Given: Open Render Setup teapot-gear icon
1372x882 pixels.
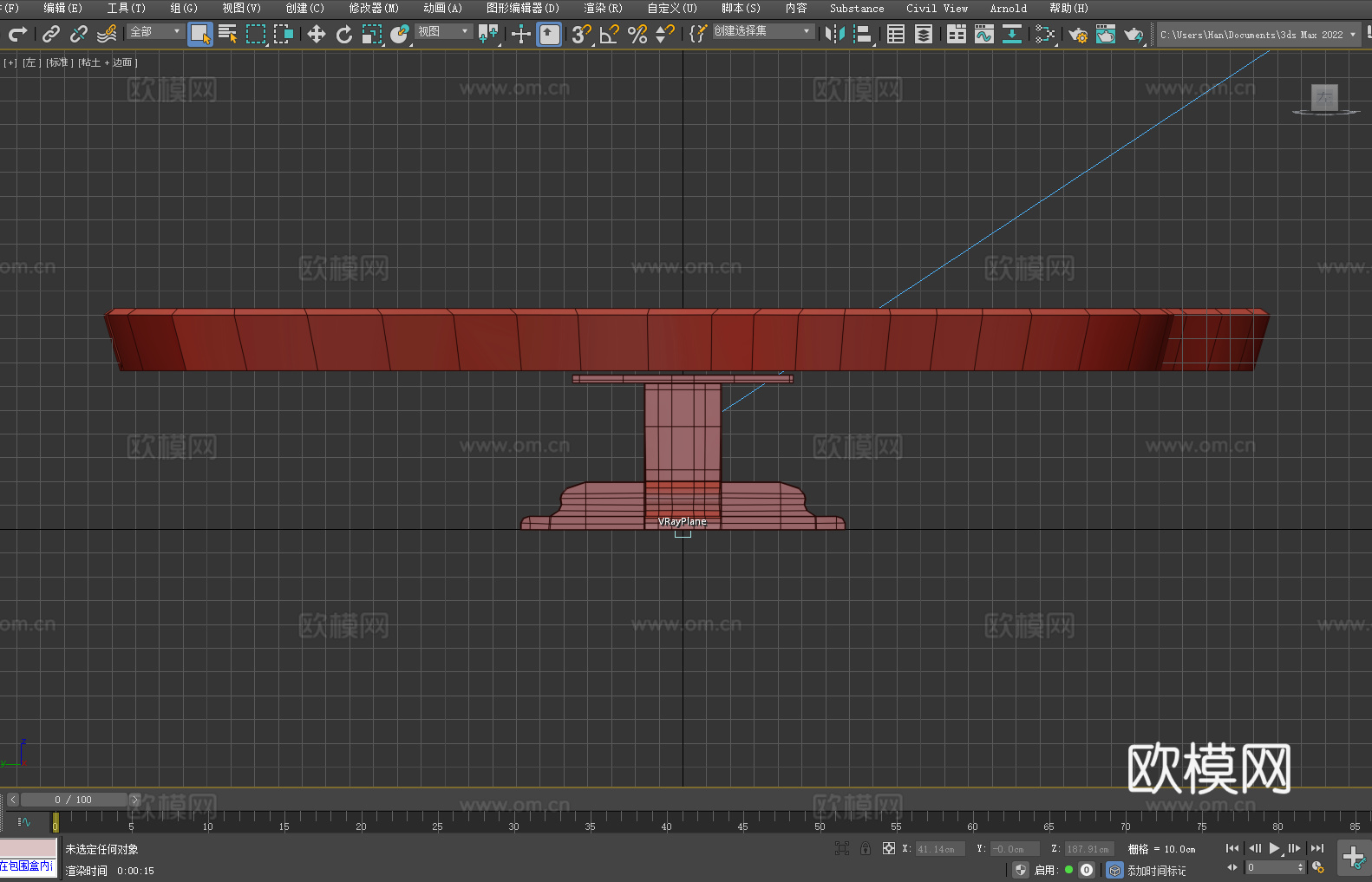Looking at the screenshot, I should [x=1078, y=34].
